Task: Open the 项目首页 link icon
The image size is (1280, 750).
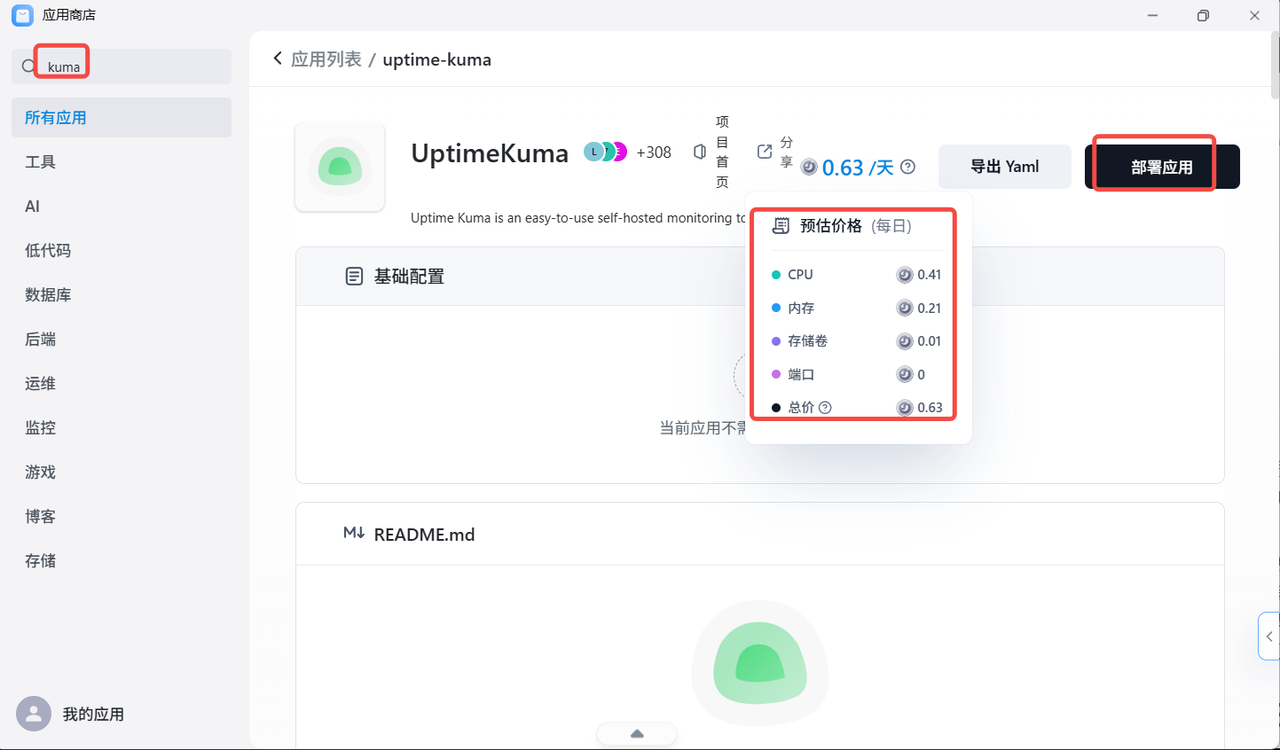Action: click(x=700, y=152)
